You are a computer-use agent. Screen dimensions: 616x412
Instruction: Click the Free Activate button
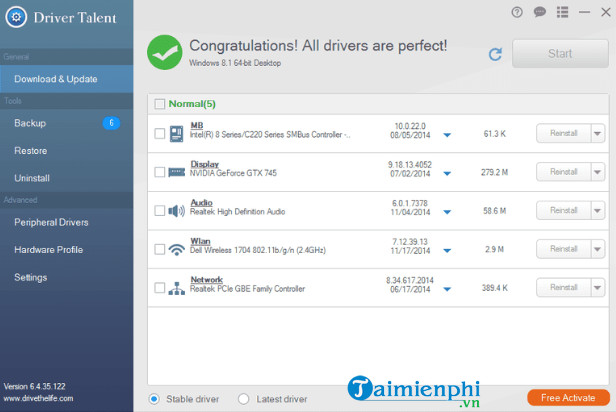pyautogui.click(x=568, y=398)
